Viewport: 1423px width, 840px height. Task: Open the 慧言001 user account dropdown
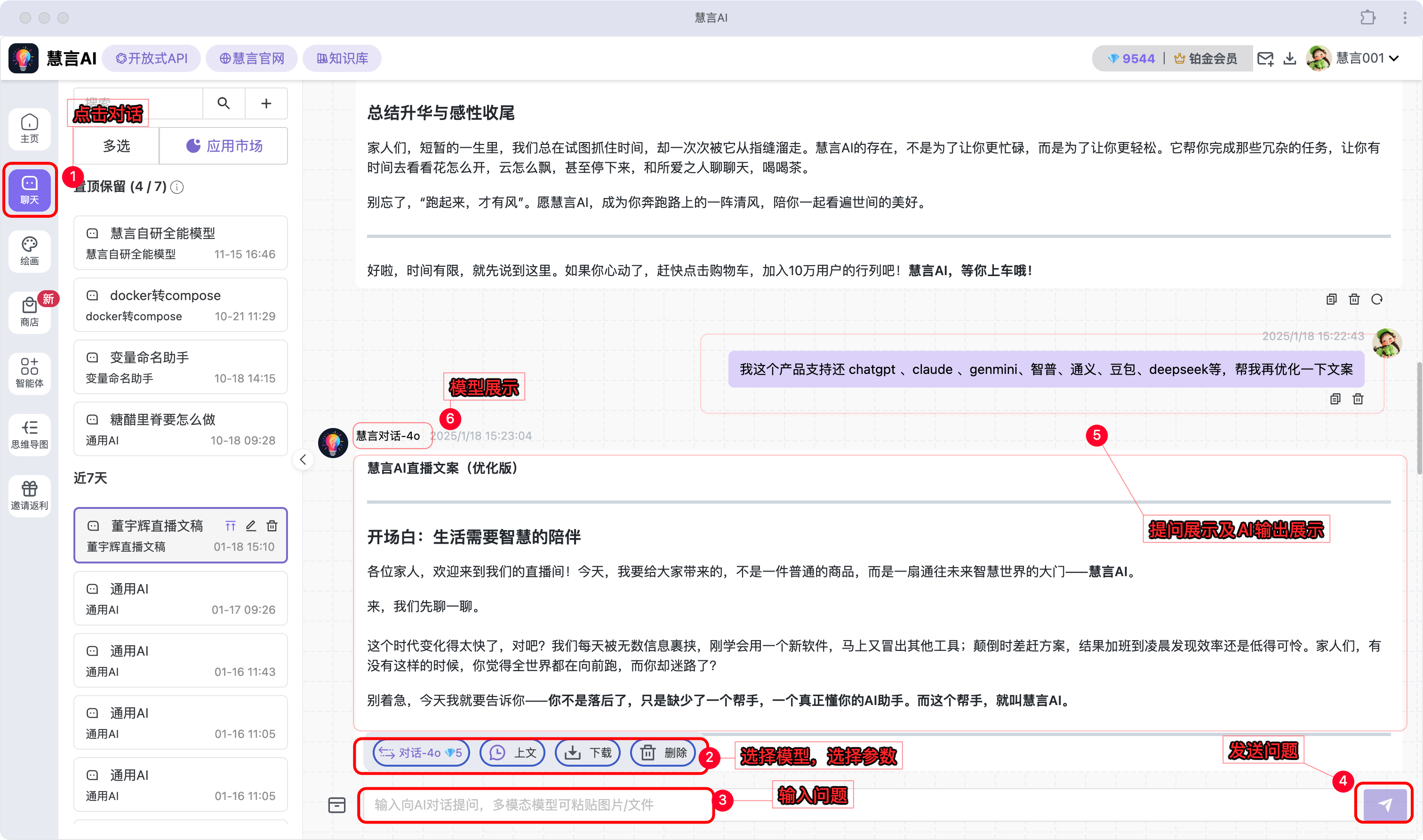[1367, 58]
